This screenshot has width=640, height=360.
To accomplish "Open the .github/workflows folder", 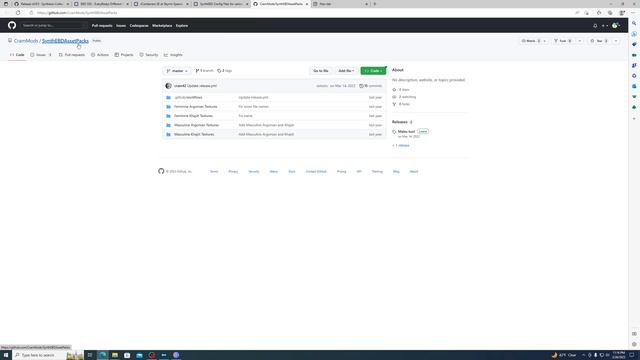I will tap(188, 98).
